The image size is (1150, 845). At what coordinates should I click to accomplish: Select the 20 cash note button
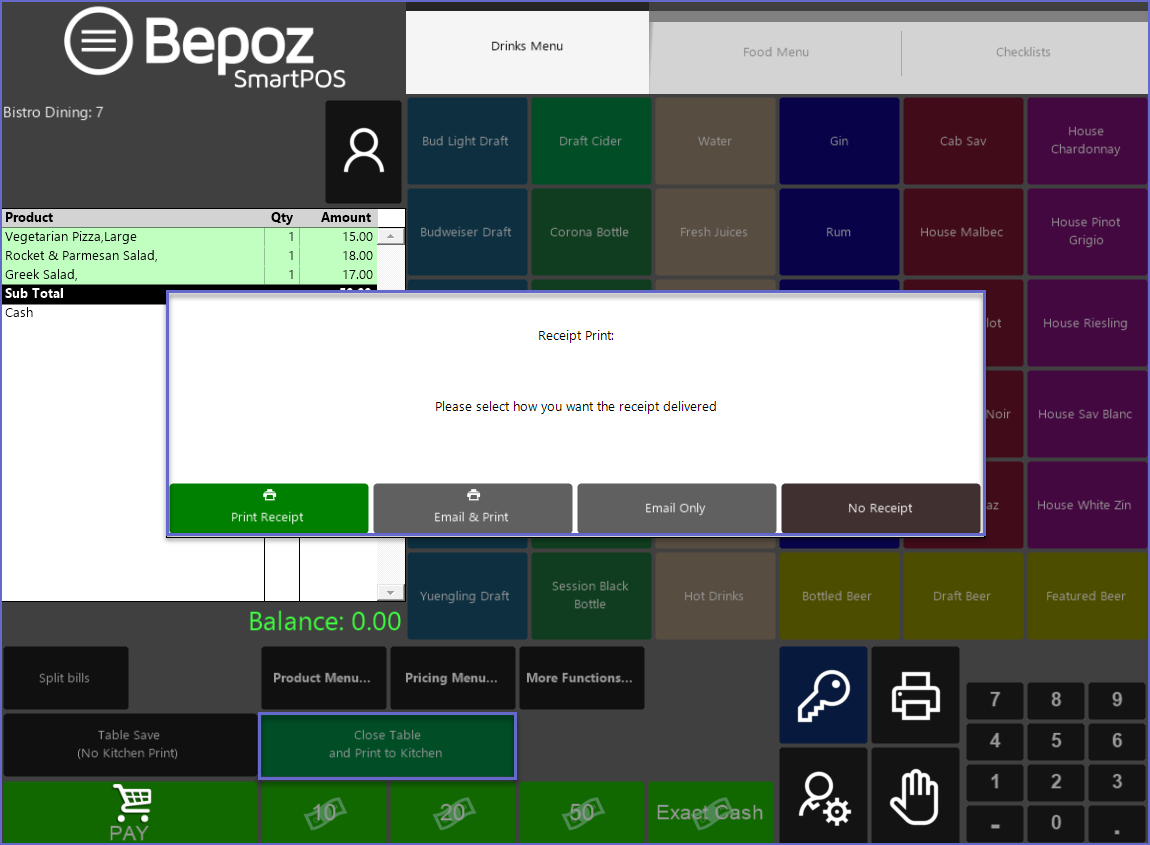coord(453,812)
